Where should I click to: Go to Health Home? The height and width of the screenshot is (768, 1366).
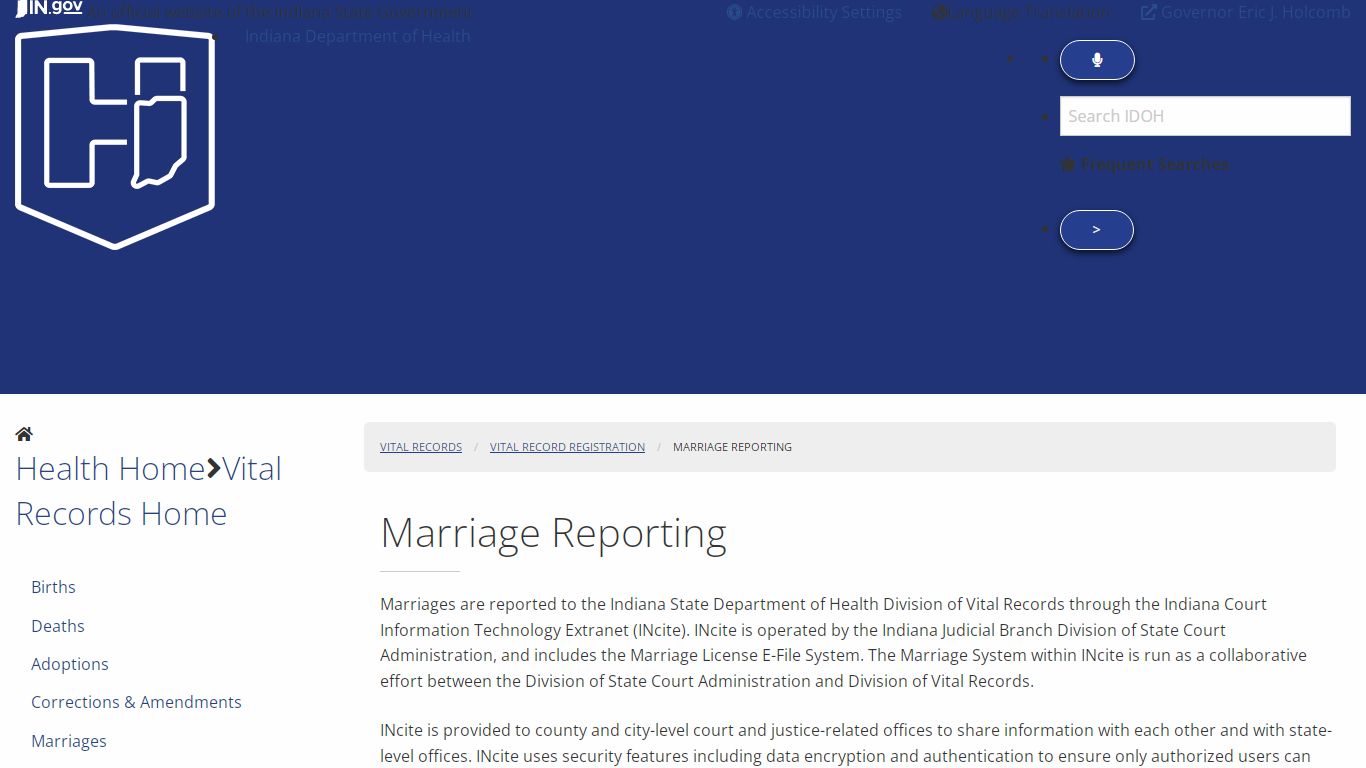point(110,468)
